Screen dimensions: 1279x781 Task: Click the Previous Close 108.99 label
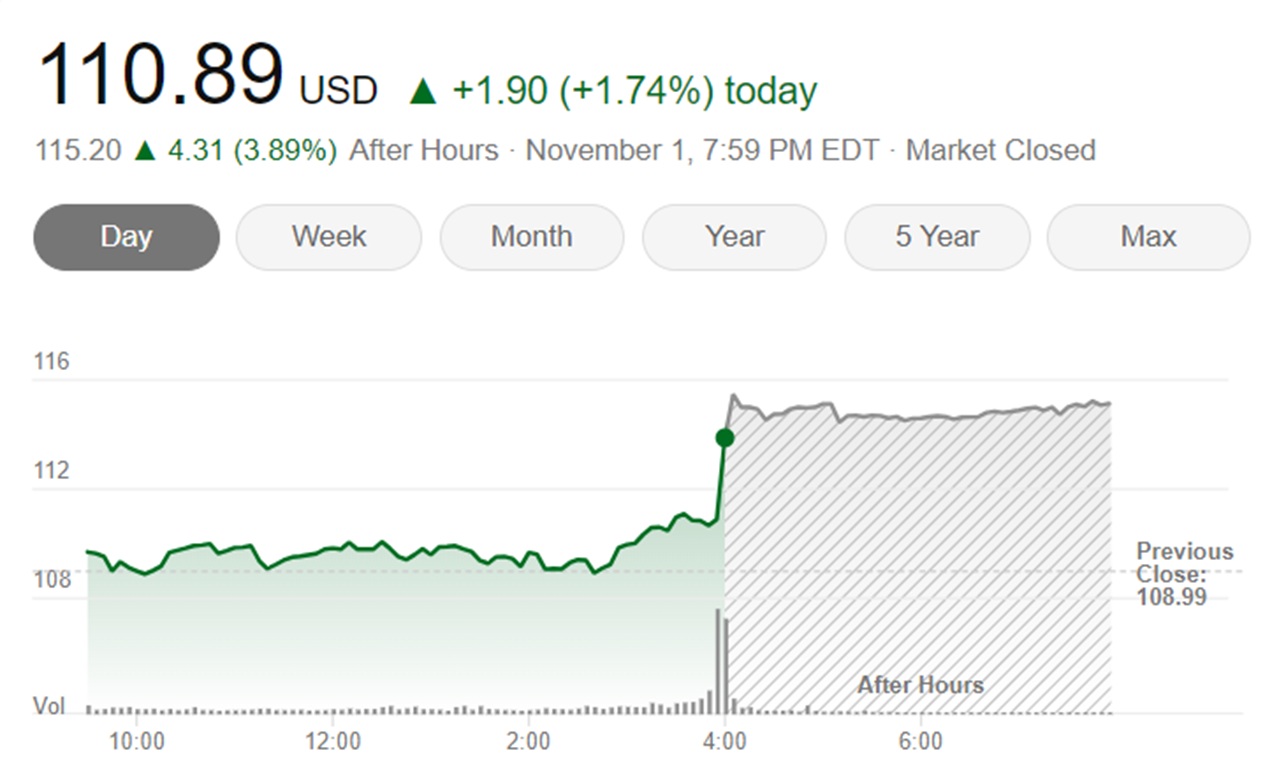pyautogui.click(x=1184, y=574)
